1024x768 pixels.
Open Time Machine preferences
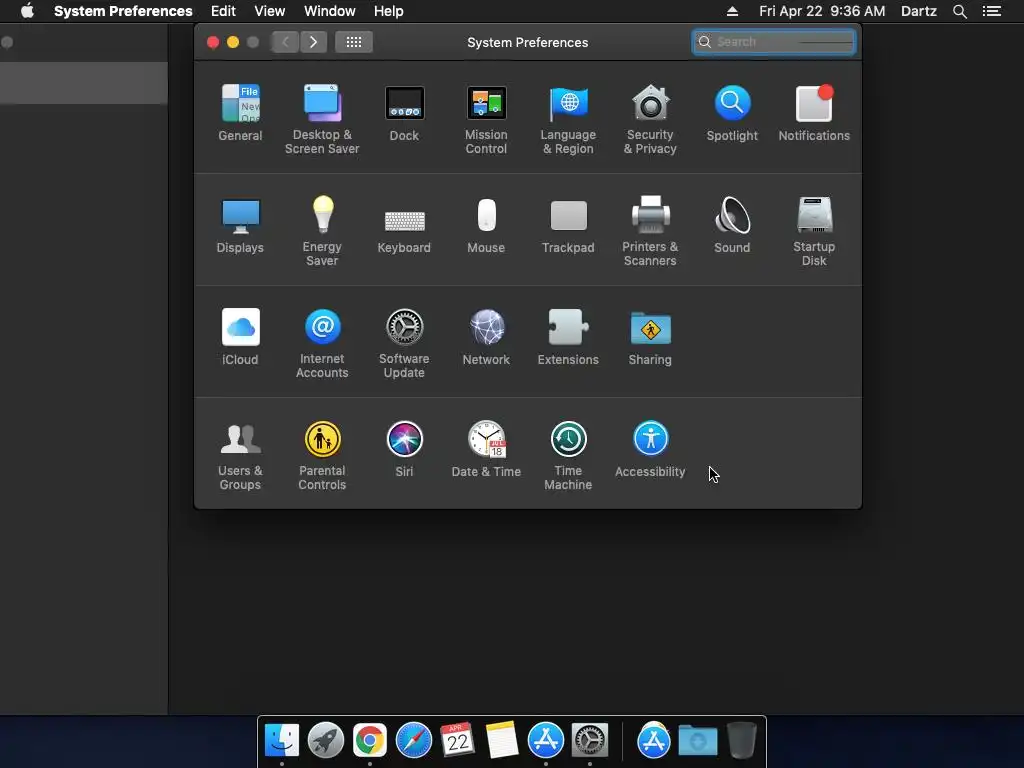568,455
